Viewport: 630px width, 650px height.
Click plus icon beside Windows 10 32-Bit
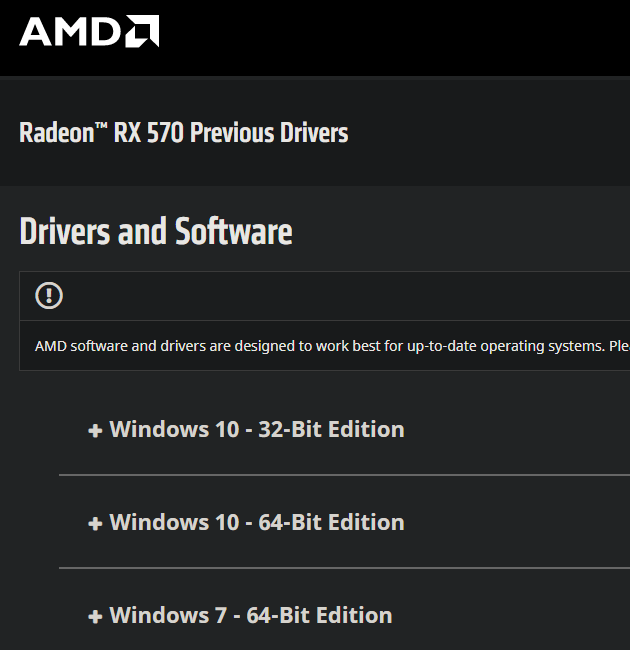tap(95, 431)
